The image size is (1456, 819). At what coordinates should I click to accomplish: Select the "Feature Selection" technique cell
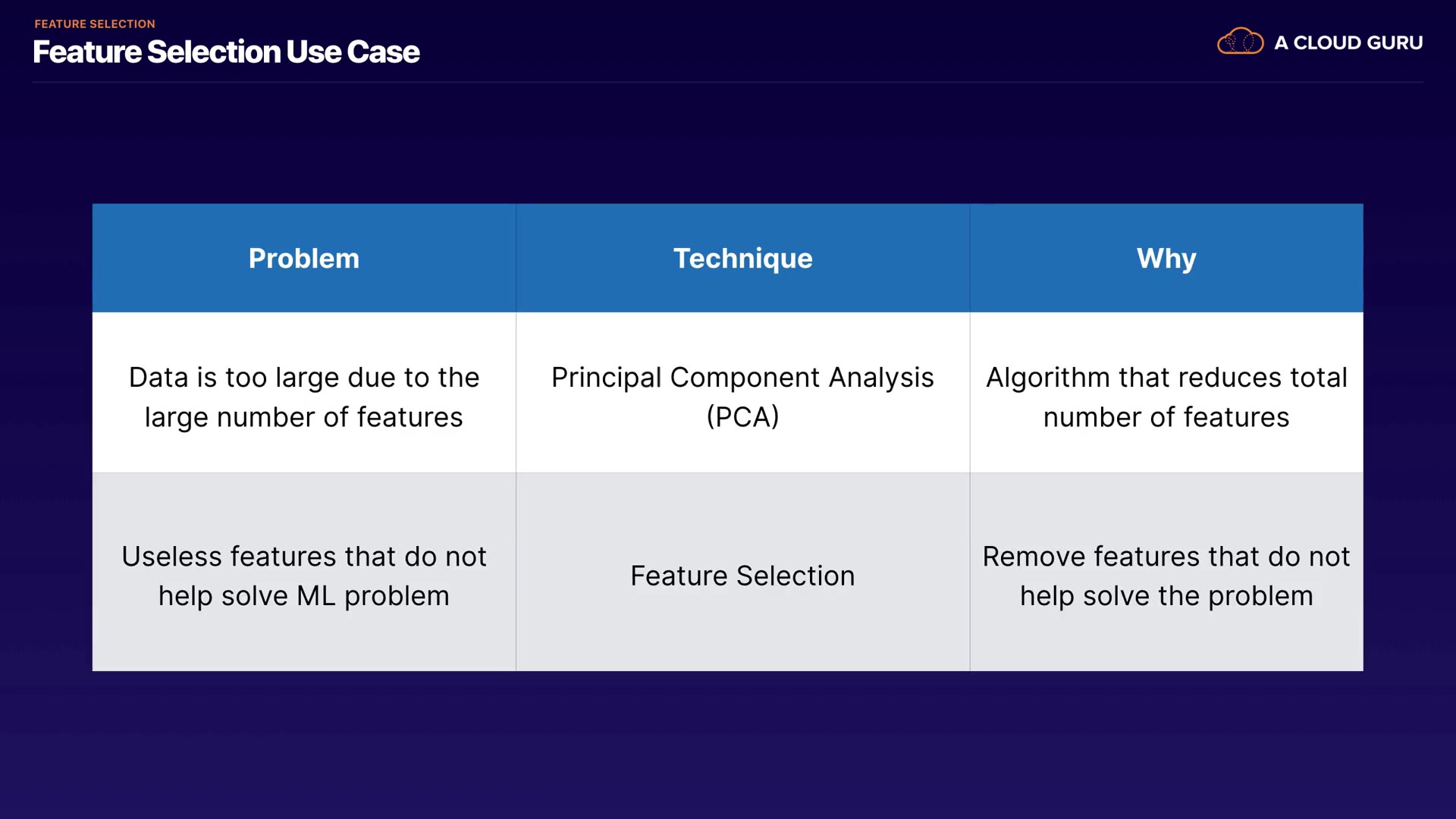pos(742,576)
